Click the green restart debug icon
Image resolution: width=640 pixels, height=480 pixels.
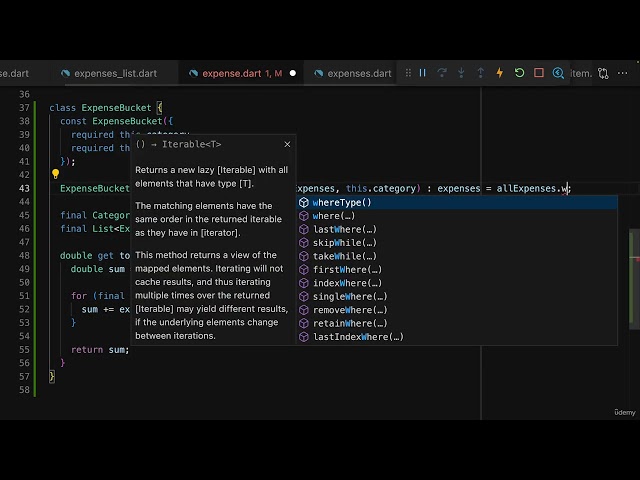click(x=519, y=73)
